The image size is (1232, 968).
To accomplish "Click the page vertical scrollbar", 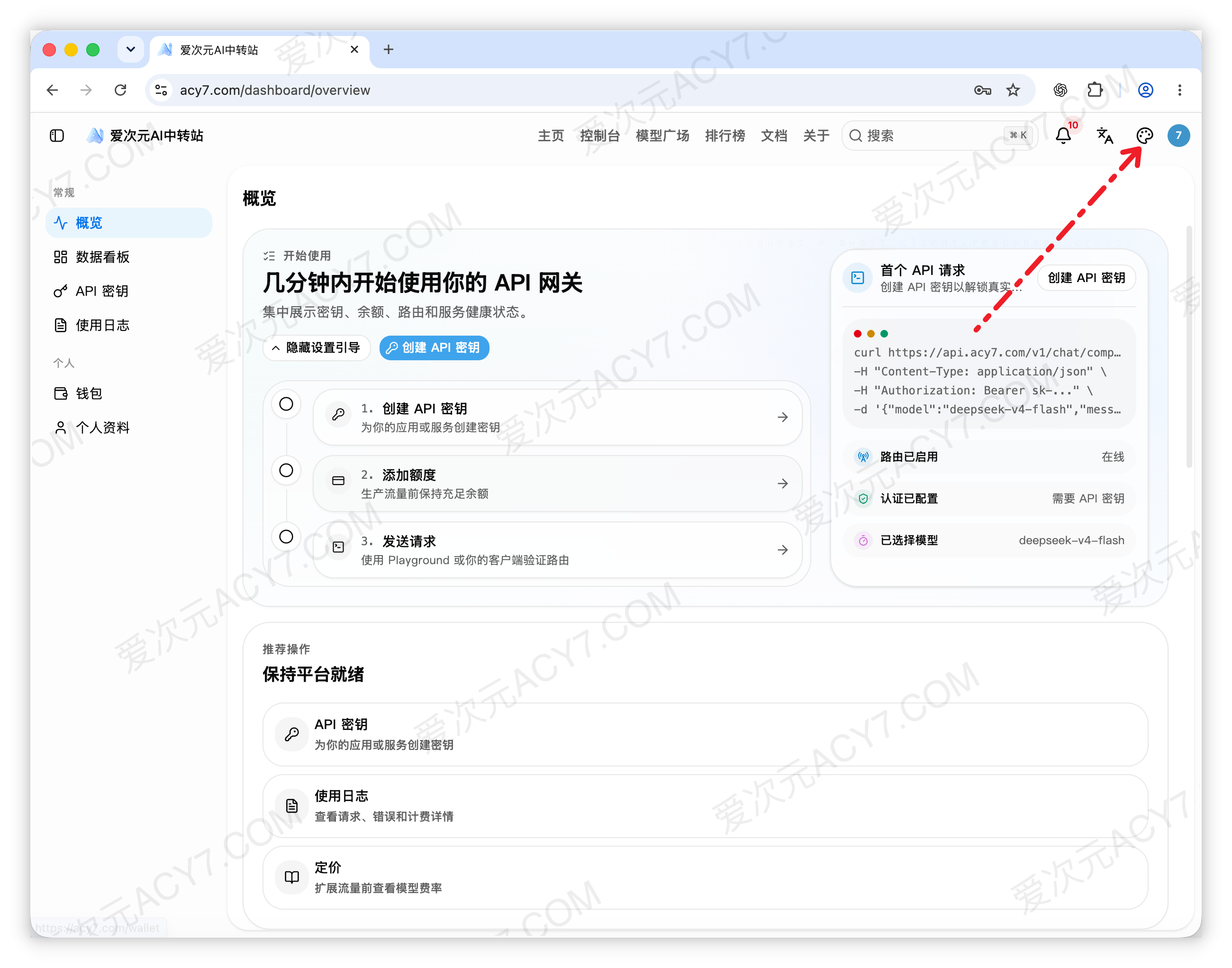I will point(1189,347).
